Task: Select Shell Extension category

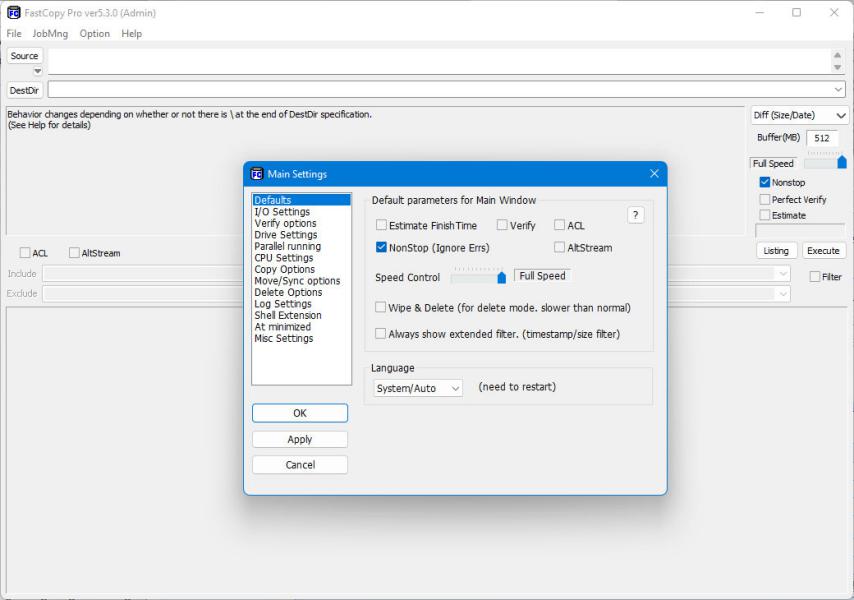Action: pyautogui.click(x=301, y=315)
